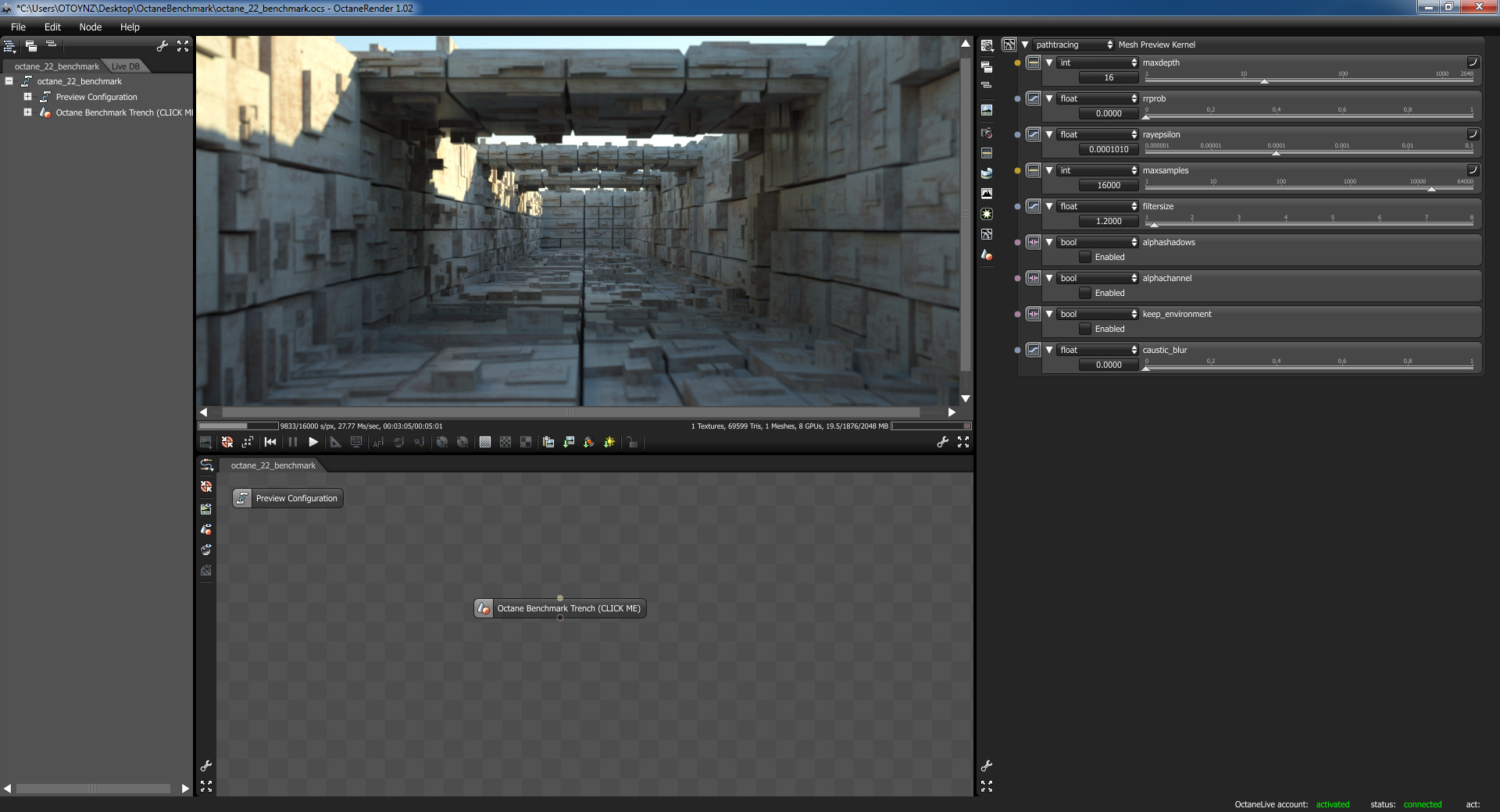Click the stacked windows icon in left panel toolbar
The width and height of the screenshot is (1500, 812).
(x=30, y=46)
